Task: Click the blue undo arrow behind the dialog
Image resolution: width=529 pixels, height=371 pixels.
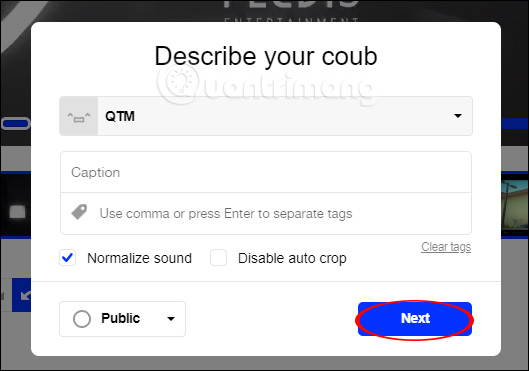Action: point(22,295)
